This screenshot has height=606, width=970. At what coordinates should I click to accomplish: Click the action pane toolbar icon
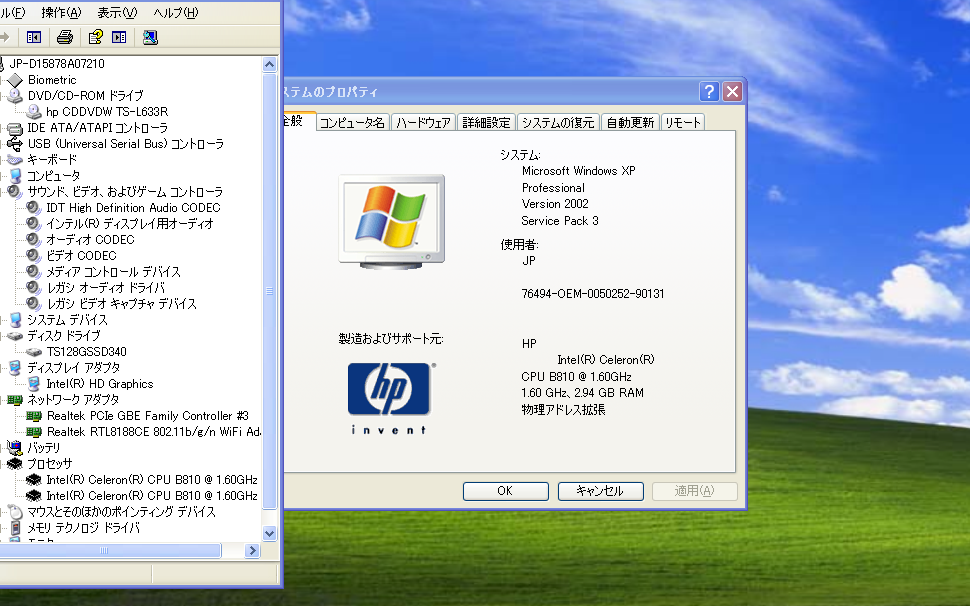tap(119, 38)
